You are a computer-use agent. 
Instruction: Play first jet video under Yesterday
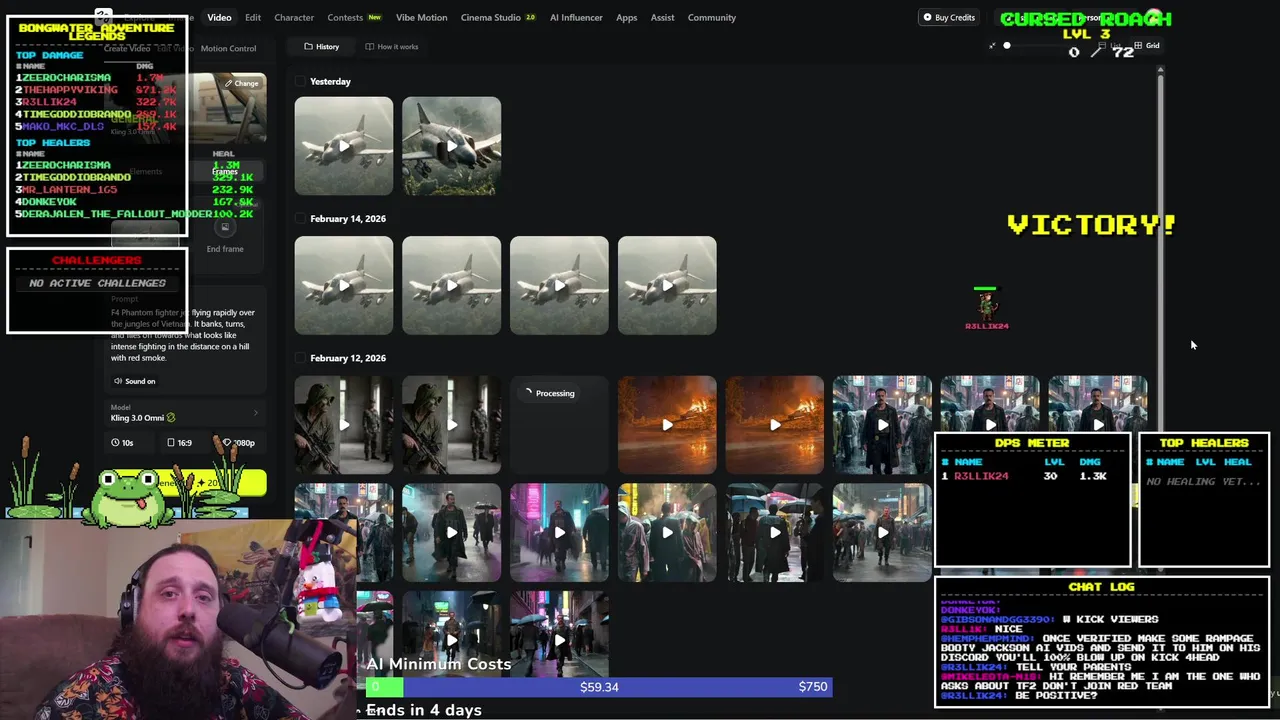tap(344, 146)
